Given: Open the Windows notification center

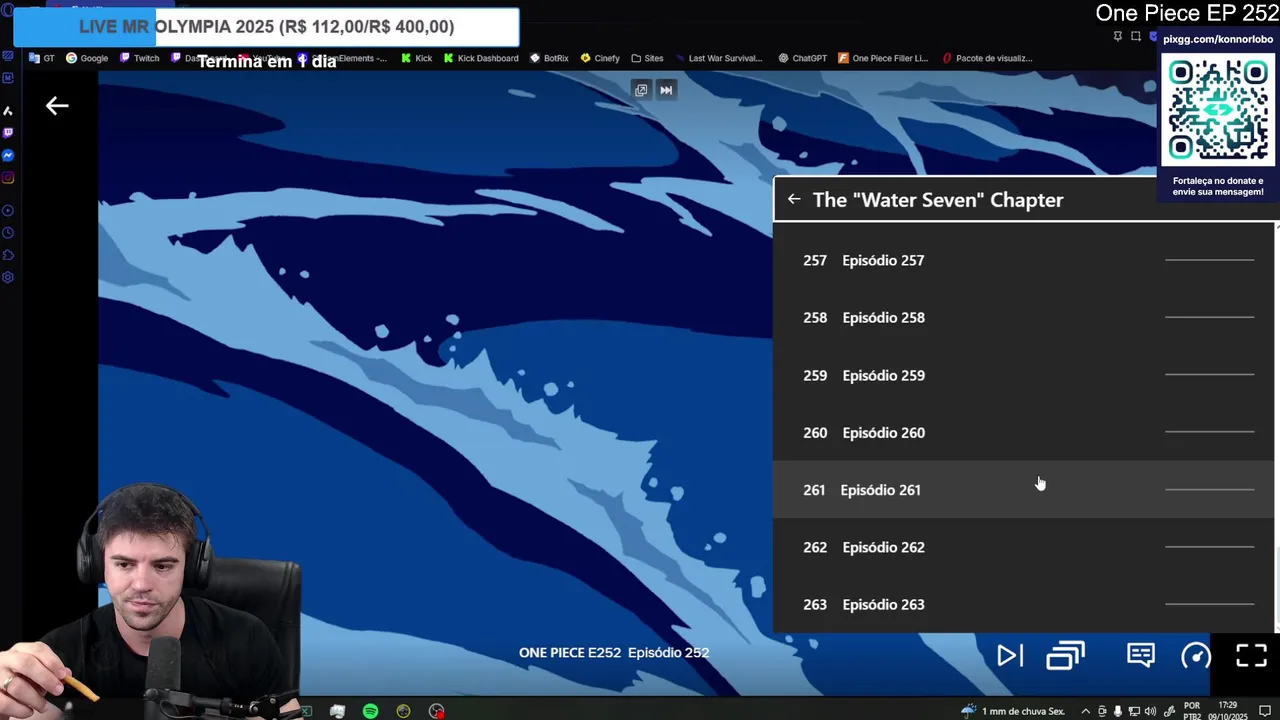Looking at the screenshot, I should (1265, 711).
